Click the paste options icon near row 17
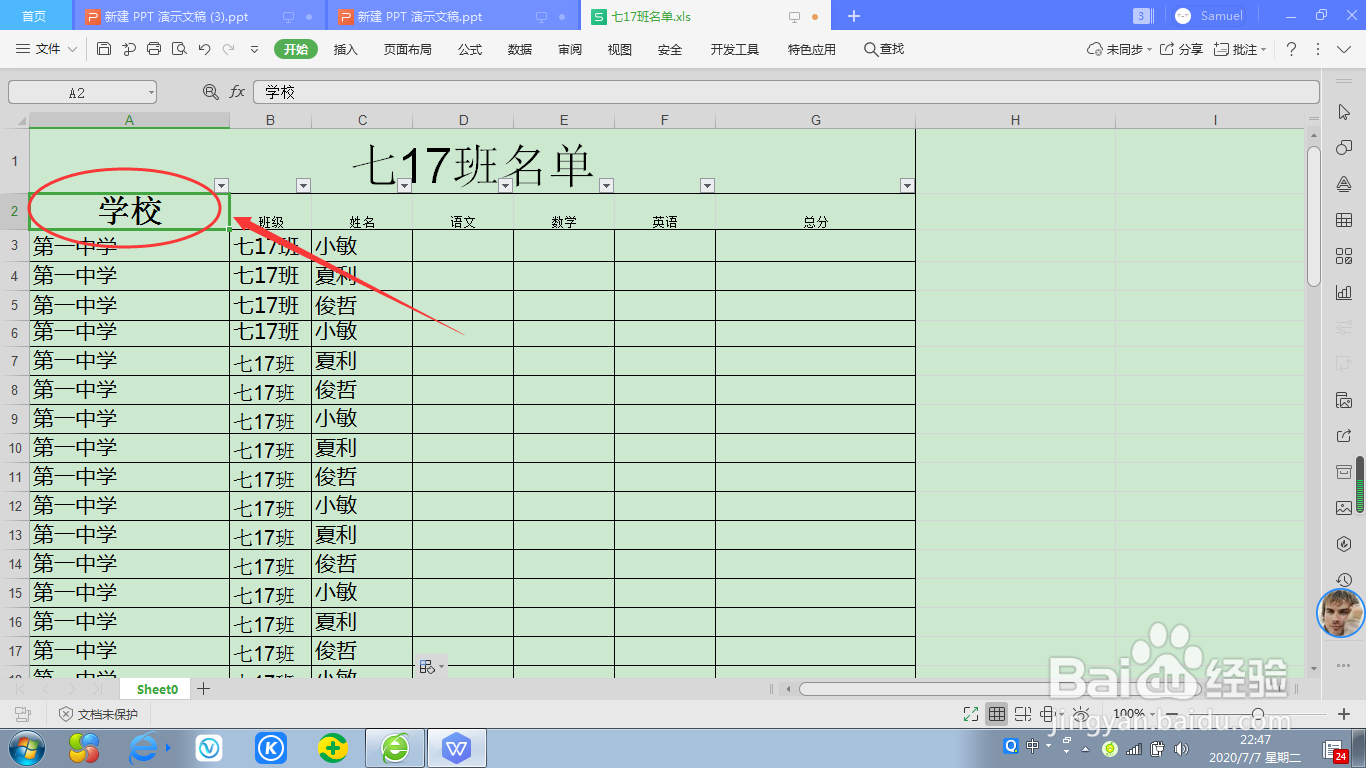Screen dimensions: 1366x768 pyautogui.click(x=431, y=667)
